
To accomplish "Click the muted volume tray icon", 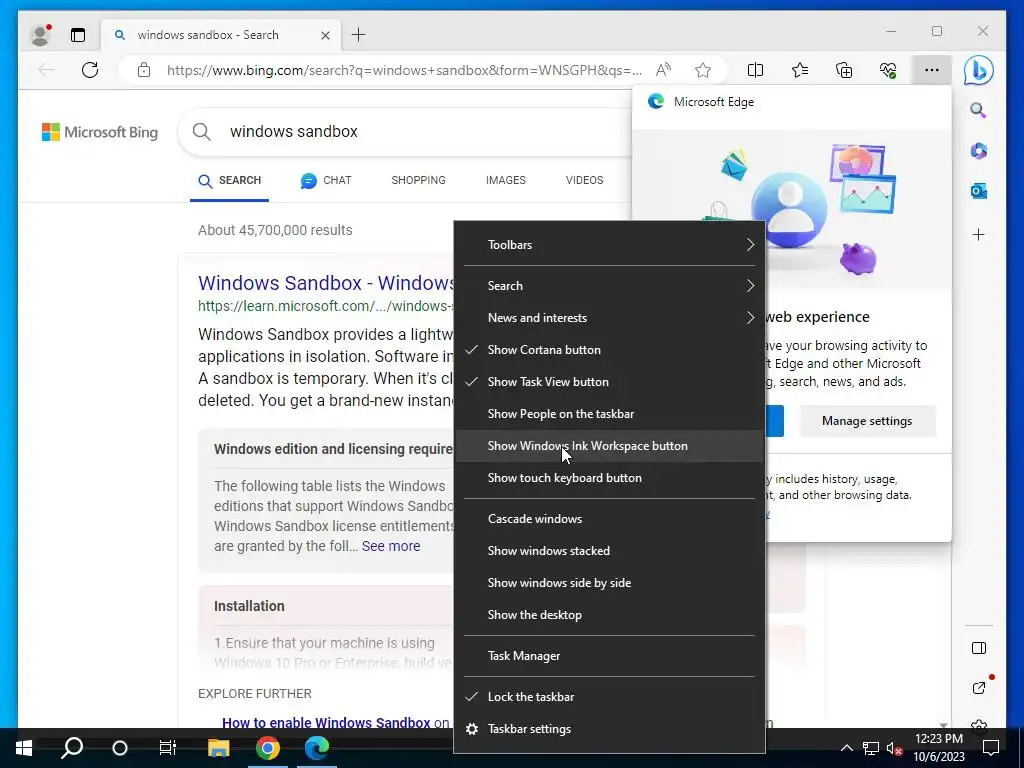I will pos(894,748).
